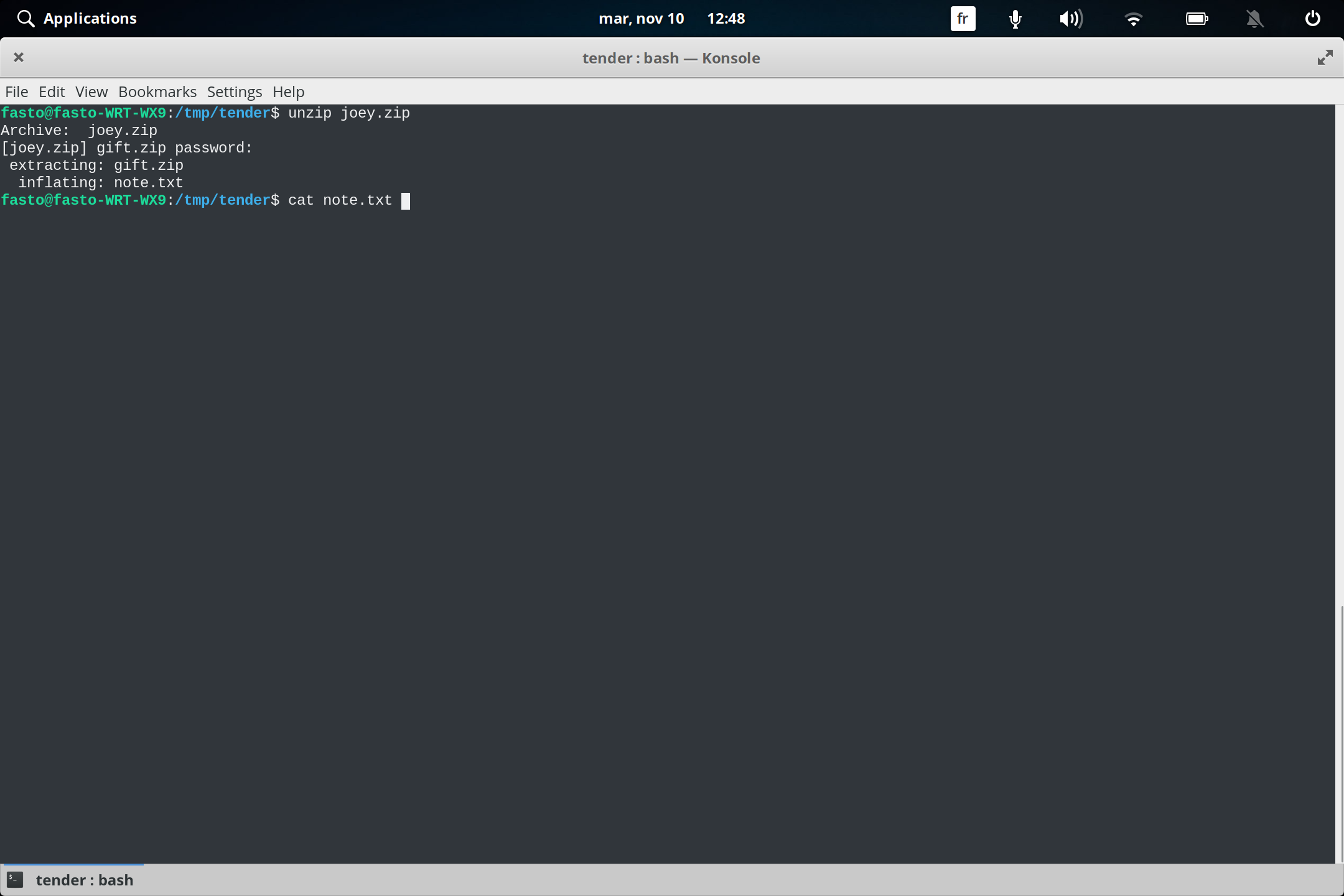The height and width of the screenshot is (896, 1344).
Task: Switch to the tender : bash tab
Action: tap(85, 880)
